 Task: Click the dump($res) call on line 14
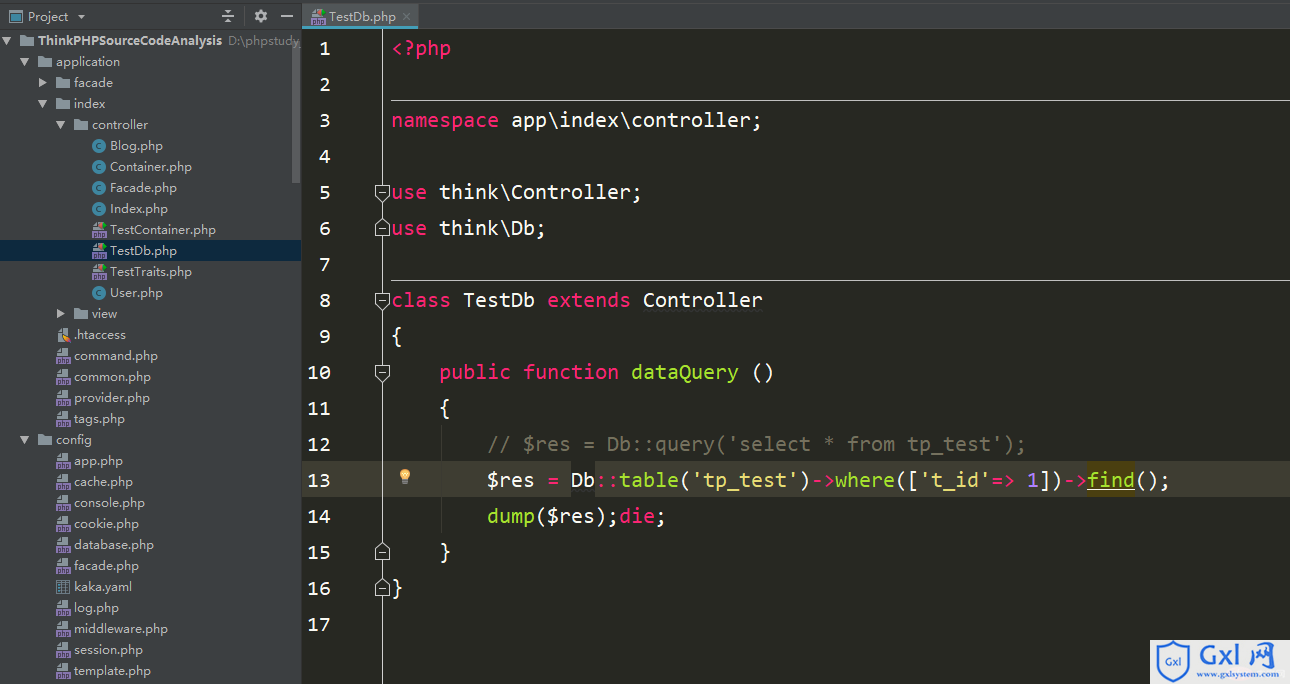pyautogui.click(x=547, y=516)
